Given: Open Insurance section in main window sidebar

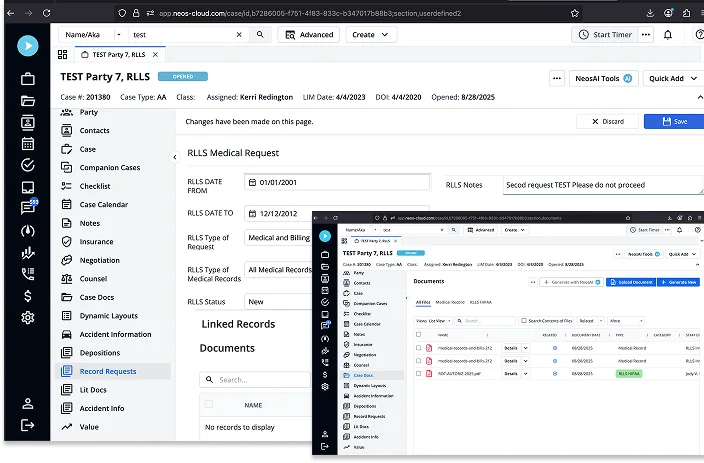Looking at the screenshot, I should (113, 242).
